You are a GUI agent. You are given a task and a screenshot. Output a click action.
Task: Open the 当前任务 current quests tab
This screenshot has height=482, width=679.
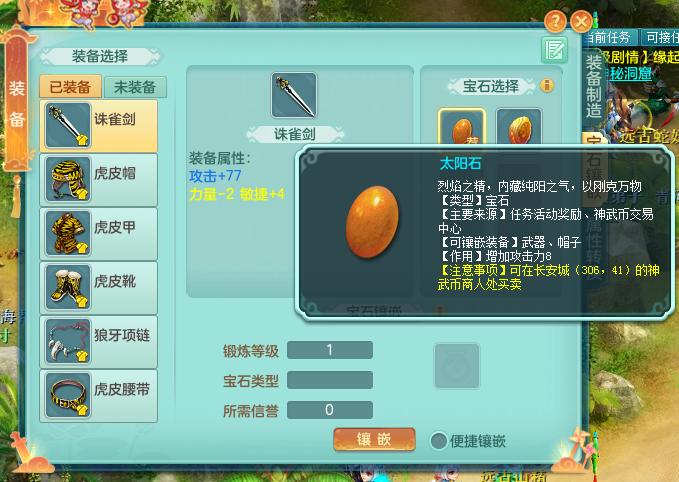coord(611,38)
